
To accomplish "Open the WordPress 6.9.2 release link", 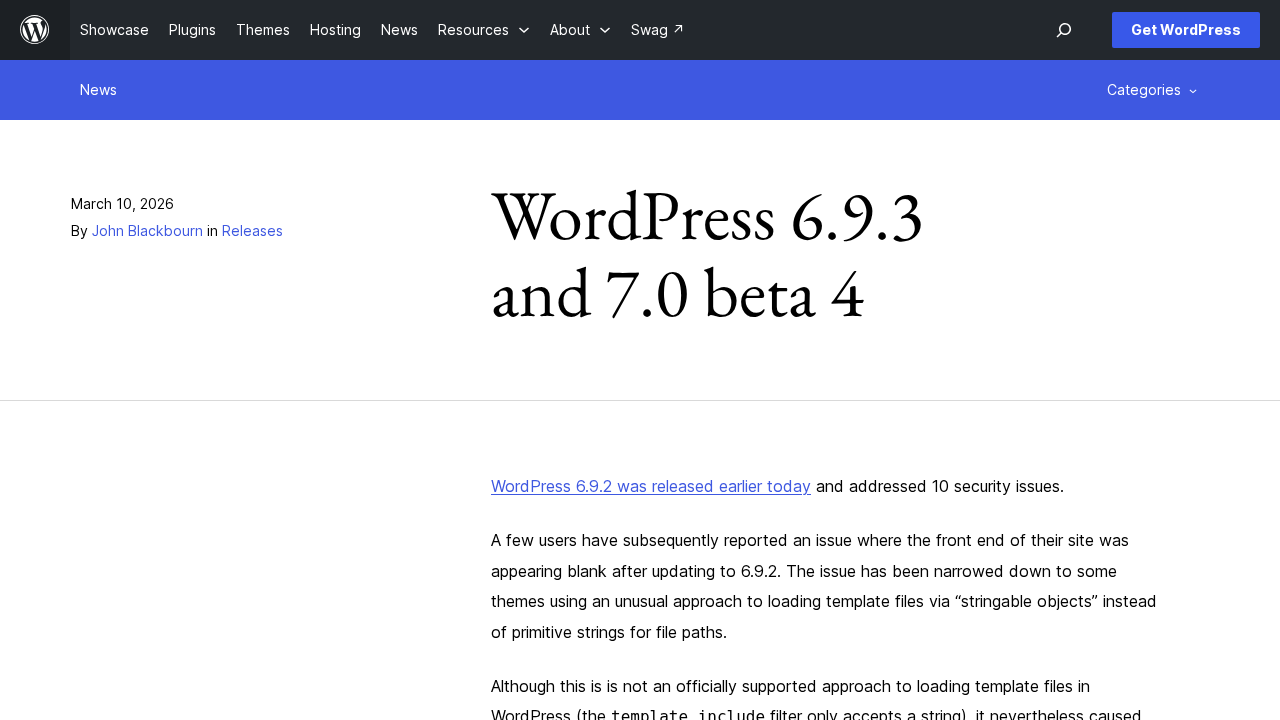I will point(651,486).
